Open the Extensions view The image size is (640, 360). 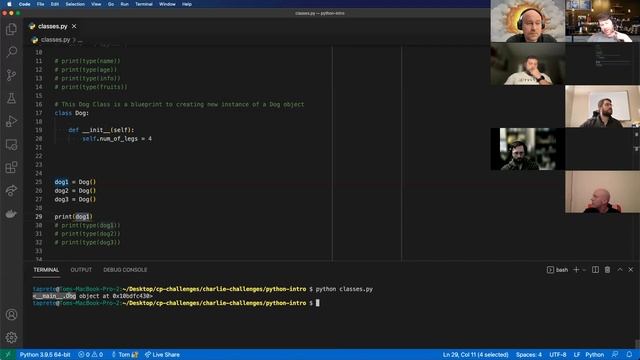(11, 167)
